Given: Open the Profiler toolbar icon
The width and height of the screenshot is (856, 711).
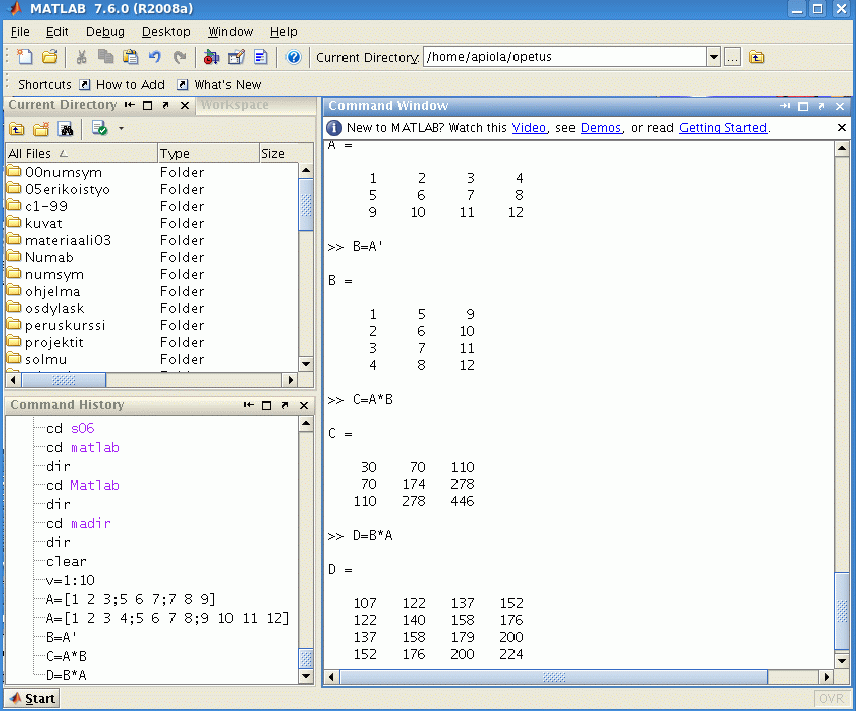Looking at the screenshot, I should 261,57.
